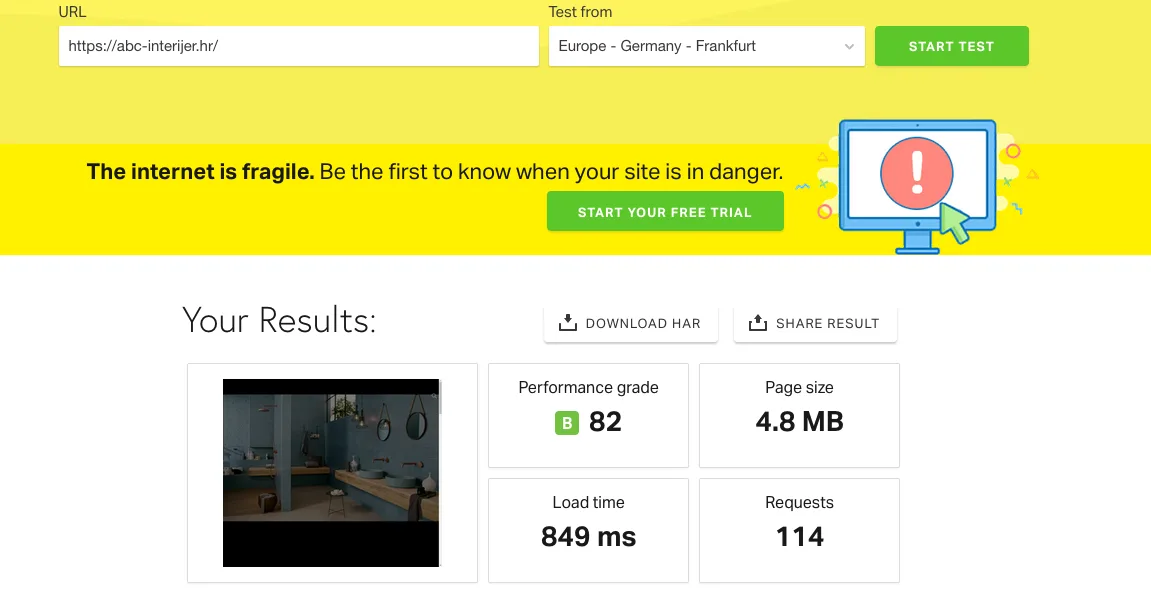Click the green B grade badge

coord(566,424)
